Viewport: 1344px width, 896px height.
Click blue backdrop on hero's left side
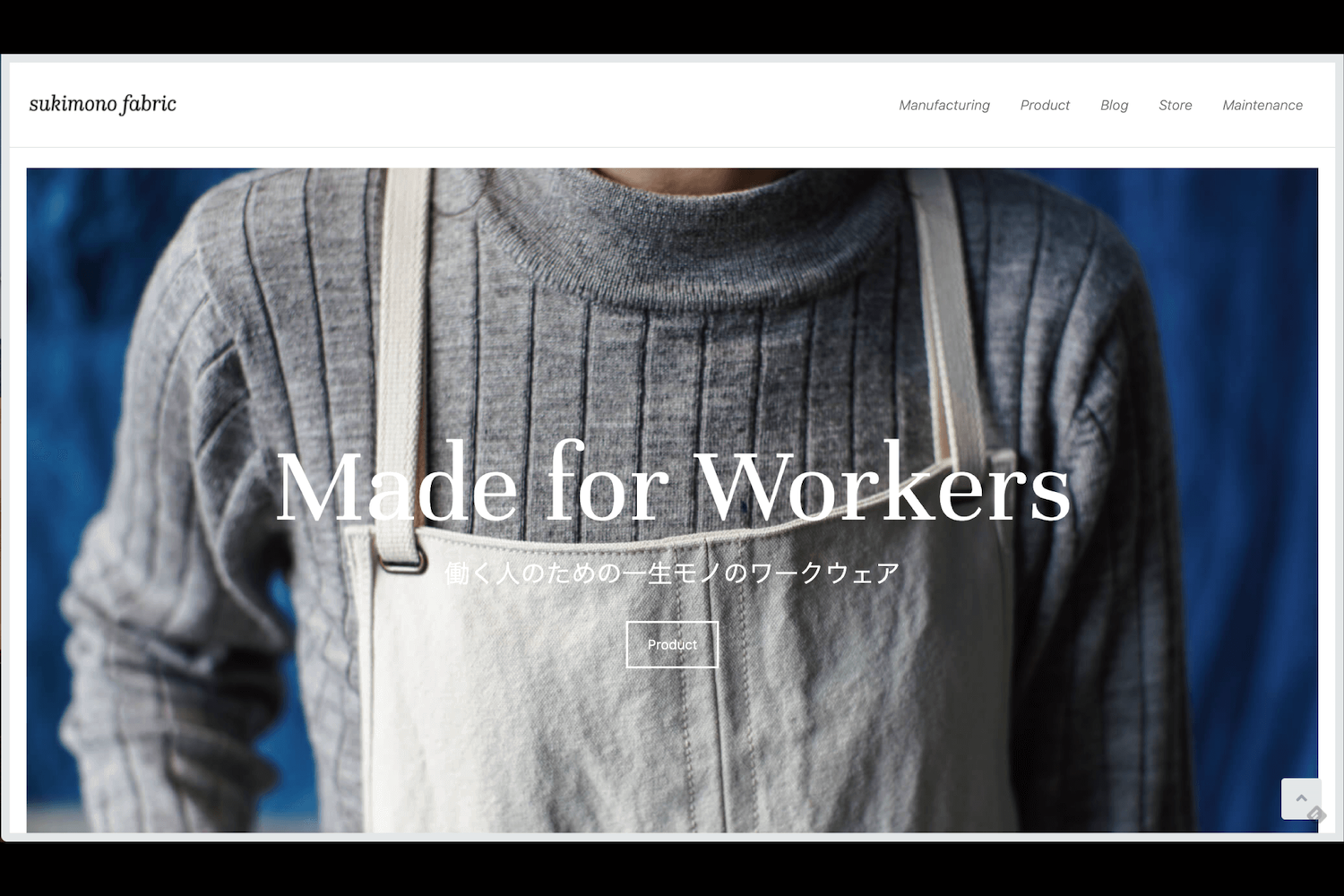(72, 358)
